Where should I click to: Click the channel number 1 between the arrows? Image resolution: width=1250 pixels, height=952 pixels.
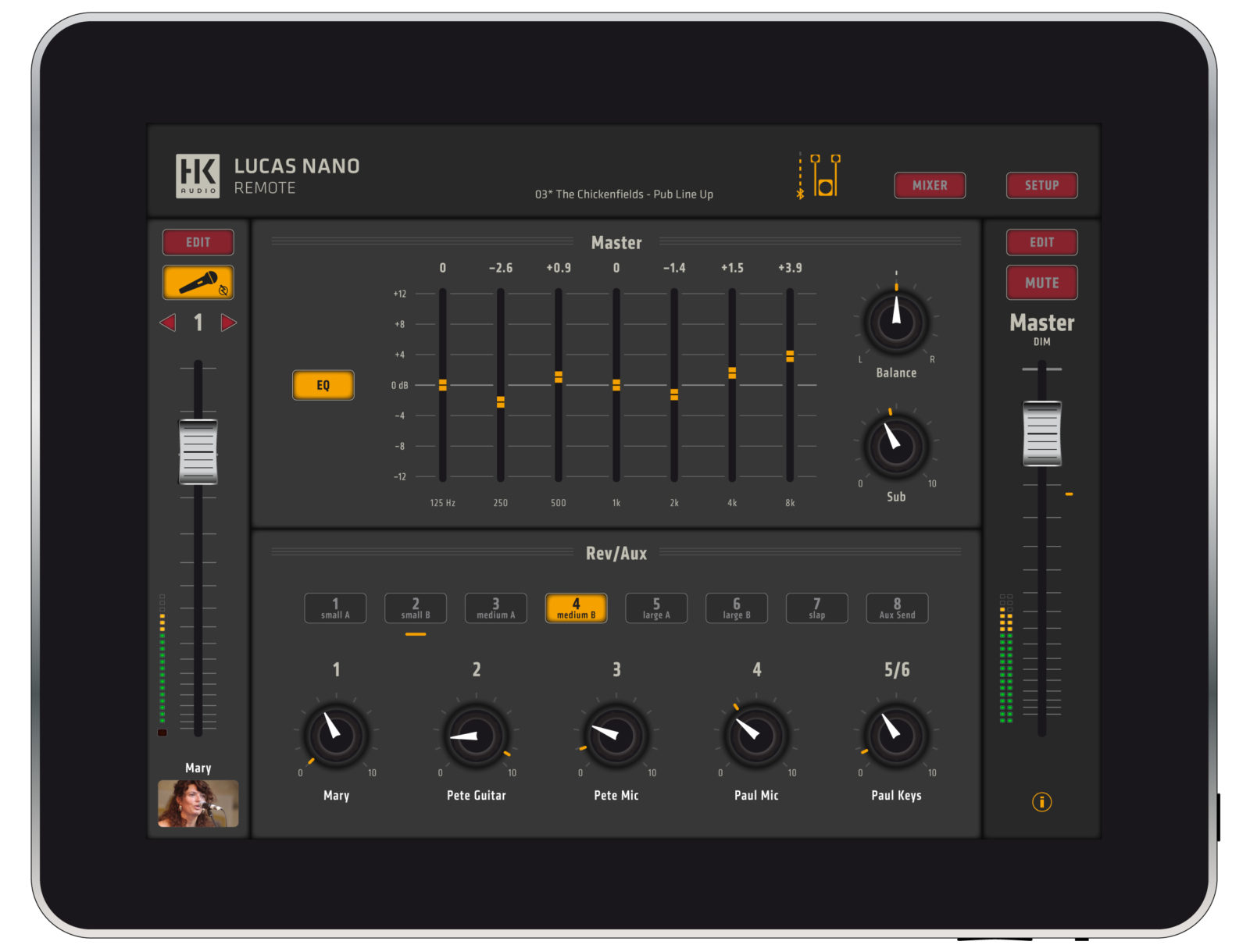click(198, 323)
